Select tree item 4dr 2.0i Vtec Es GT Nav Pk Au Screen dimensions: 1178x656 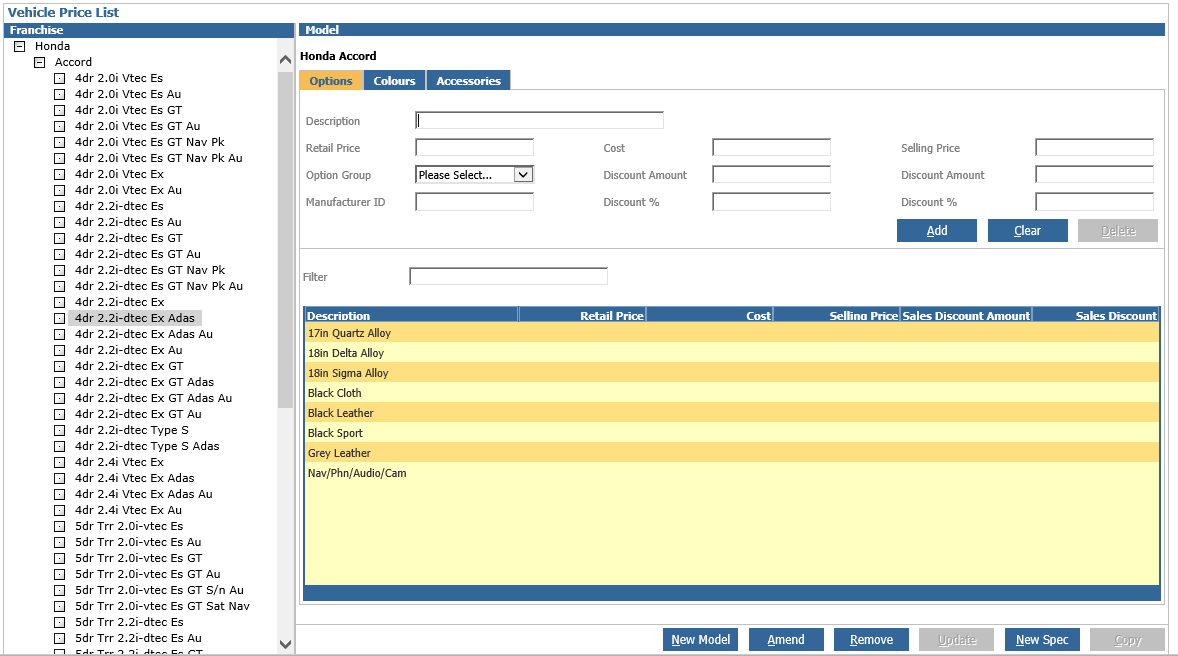pyautogui.click(x=159, y=159)
